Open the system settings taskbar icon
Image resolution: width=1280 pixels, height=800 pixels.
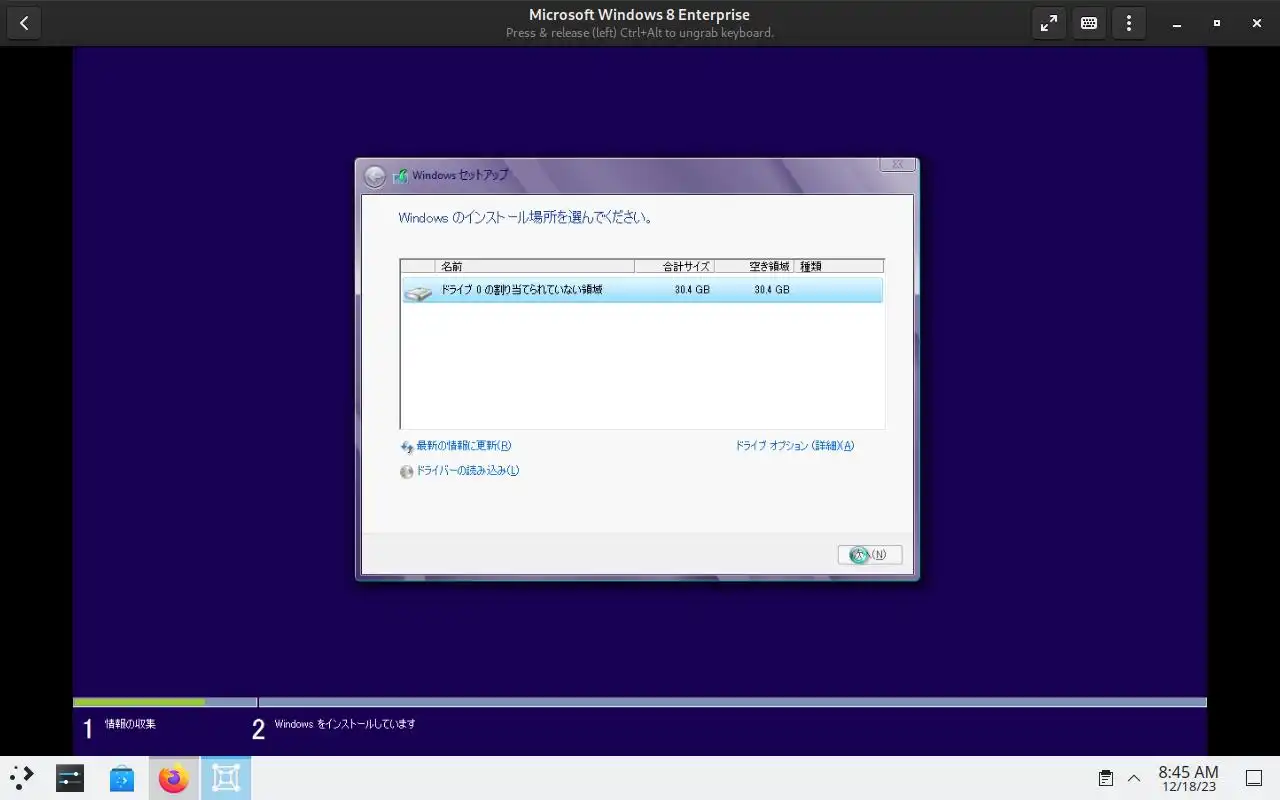pyautogui.click(x=70, y=778)
